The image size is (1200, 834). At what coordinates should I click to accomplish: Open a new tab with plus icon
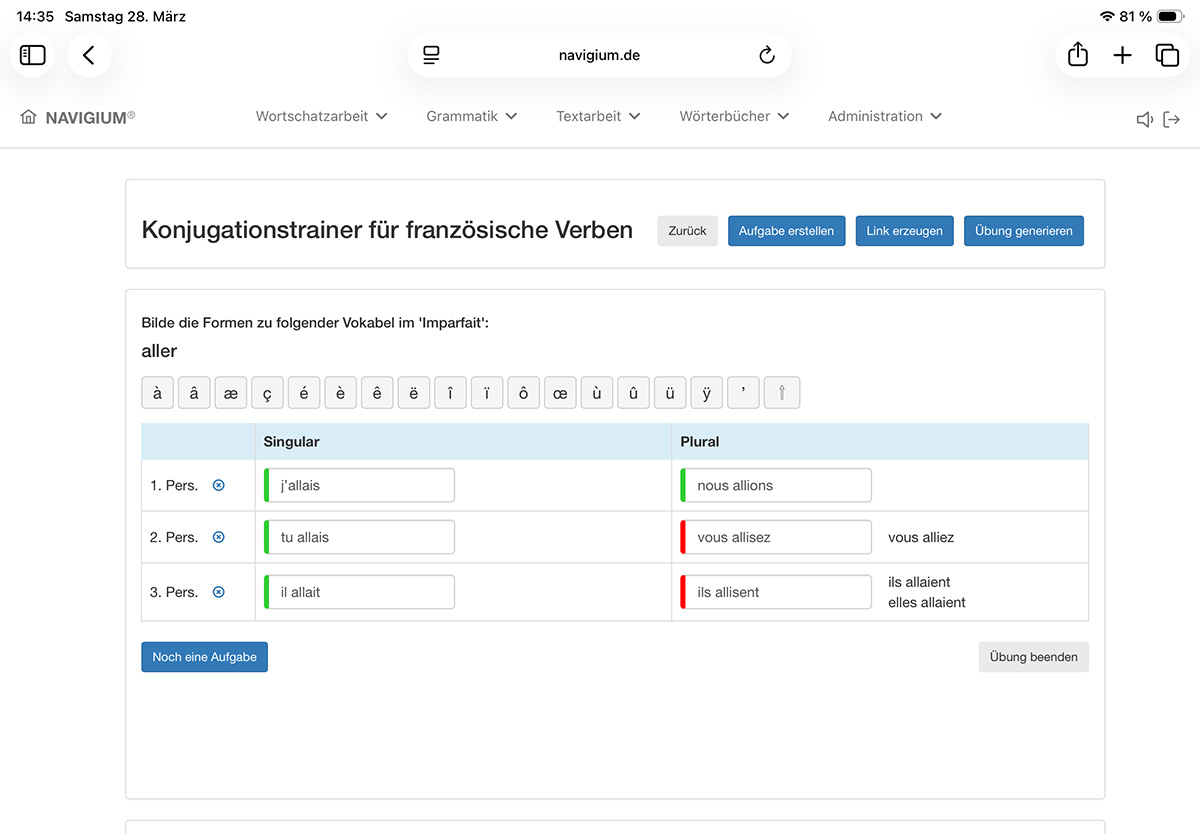1122,55
